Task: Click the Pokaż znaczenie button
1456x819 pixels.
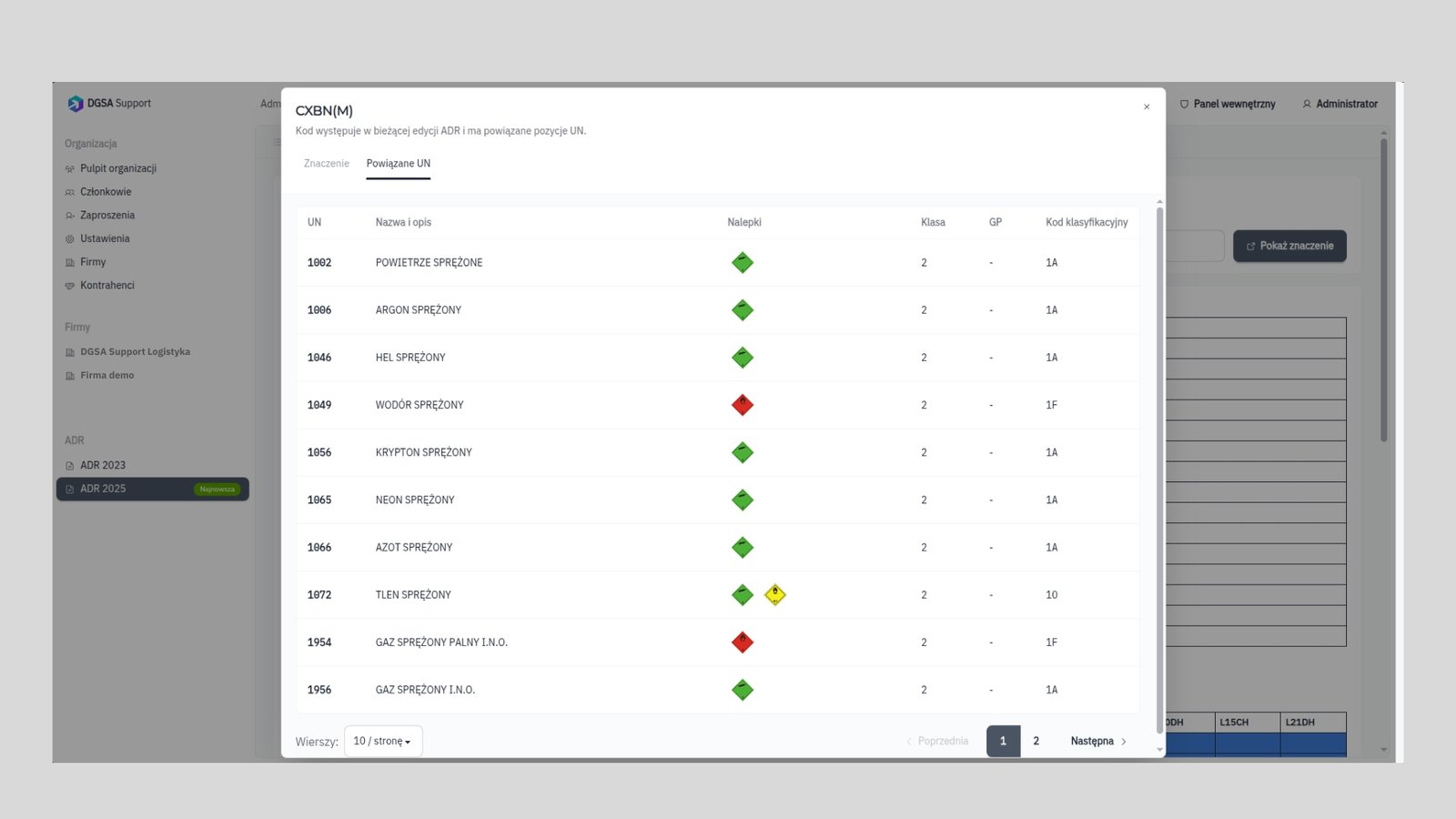Action: click(1289, 246)
